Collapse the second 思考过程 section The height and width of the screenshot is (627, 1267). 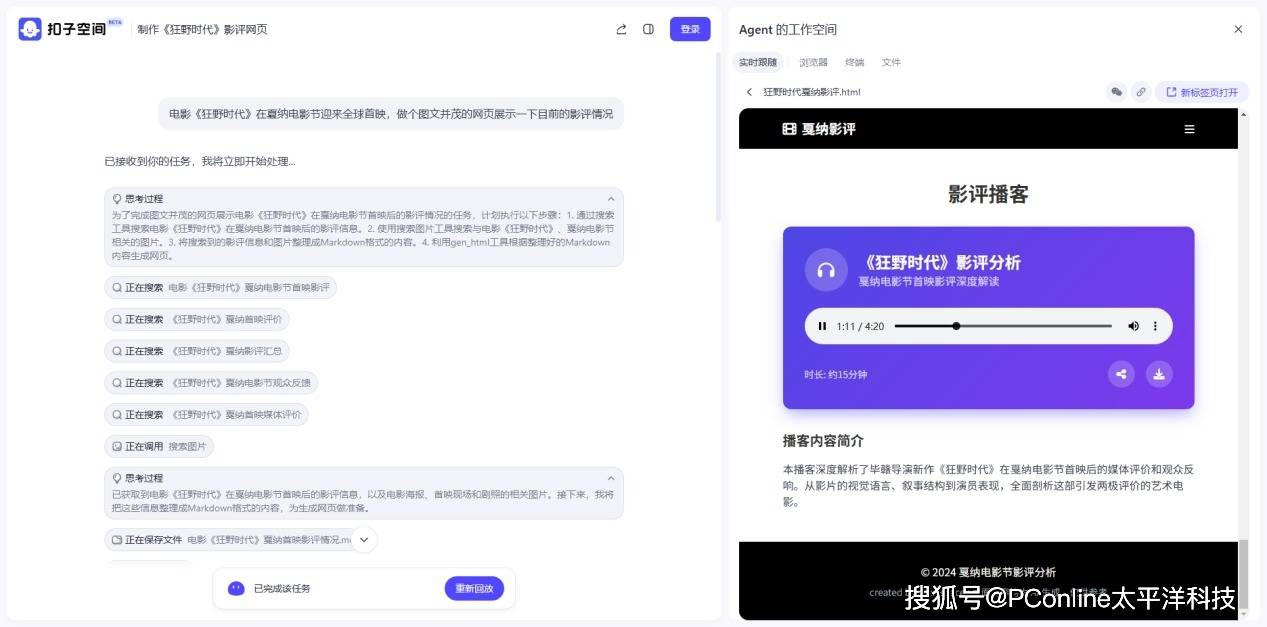click(x=611, y=478)
